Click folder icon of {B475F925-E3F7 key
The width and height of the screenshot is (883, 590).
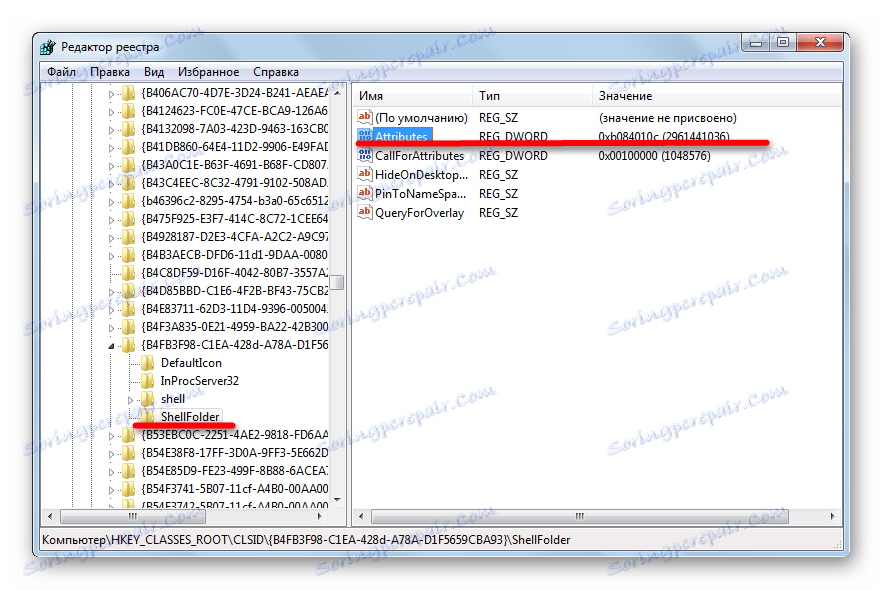(x=129, y=218)
